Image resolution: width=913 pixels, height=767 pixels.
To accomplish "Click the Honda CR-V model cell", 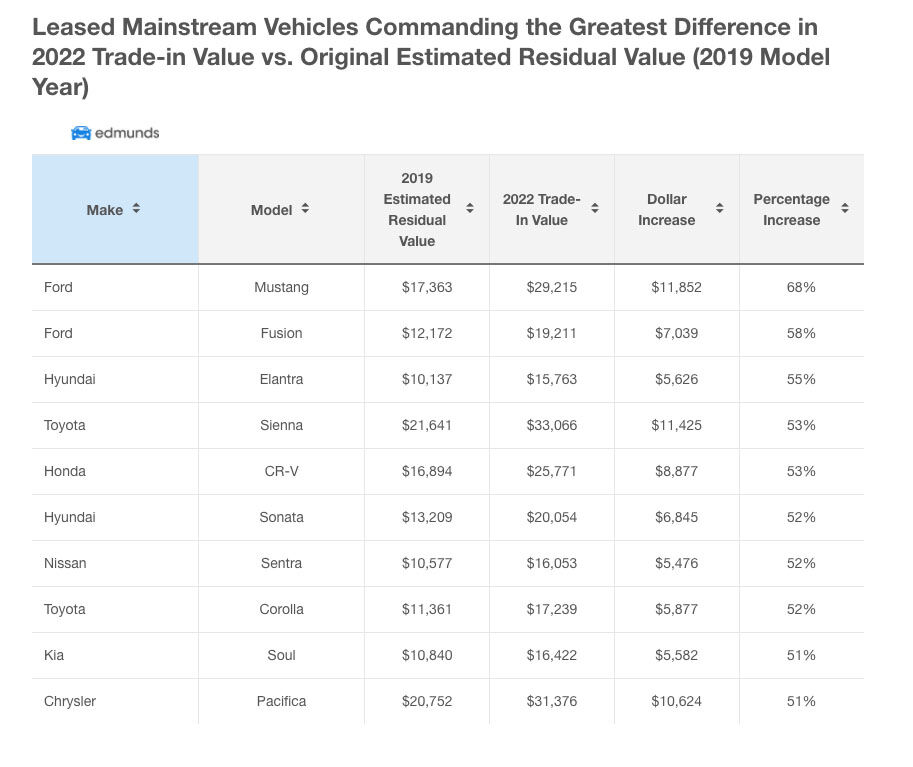I will pyautogui.click(x=281, y=471).
